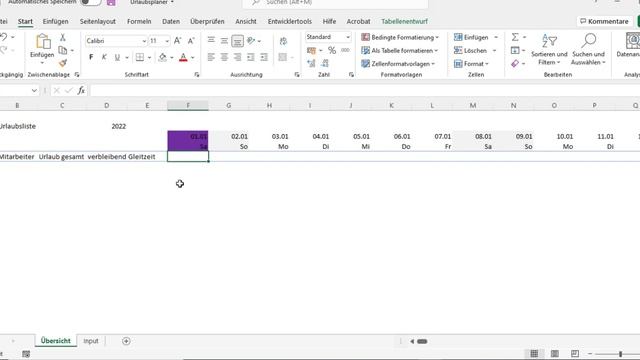The height and width of the screenshot is (360, 640).
Task: Open Zellenformatvorlagen menu
Action: [398, 64]
